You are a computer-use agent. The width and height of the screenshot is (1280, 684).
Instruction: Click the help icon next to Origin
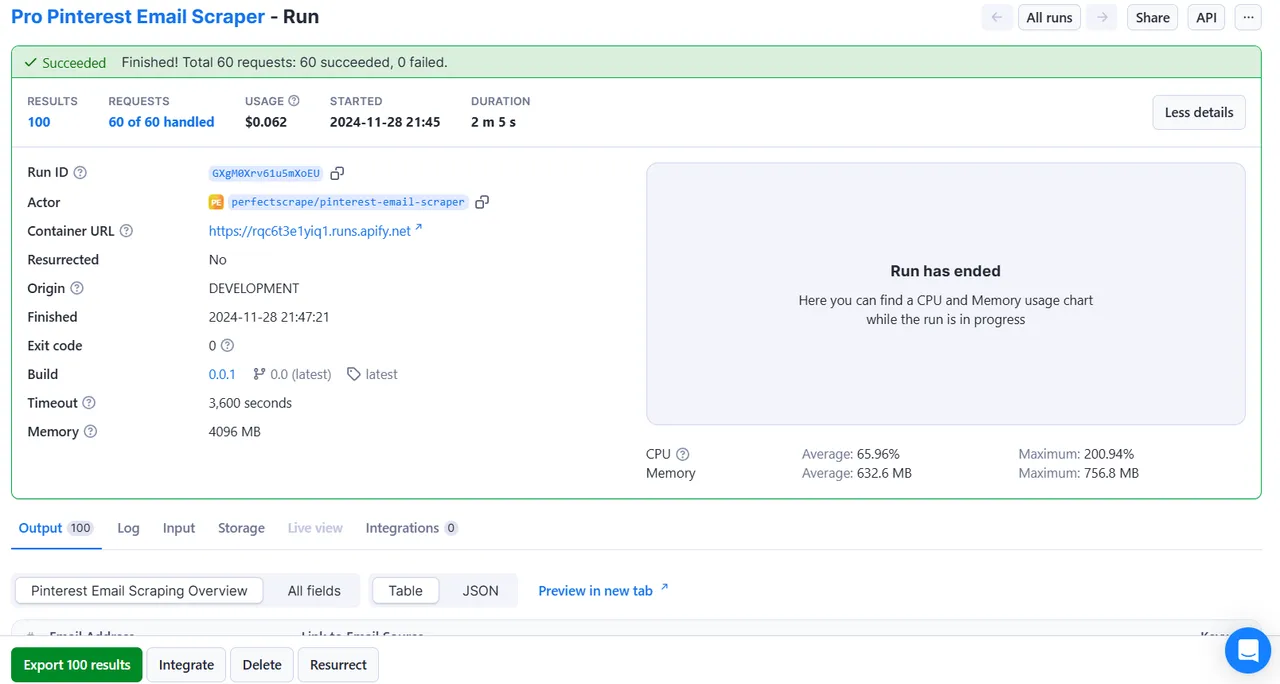pyautogui.click(x=77, y=288)
